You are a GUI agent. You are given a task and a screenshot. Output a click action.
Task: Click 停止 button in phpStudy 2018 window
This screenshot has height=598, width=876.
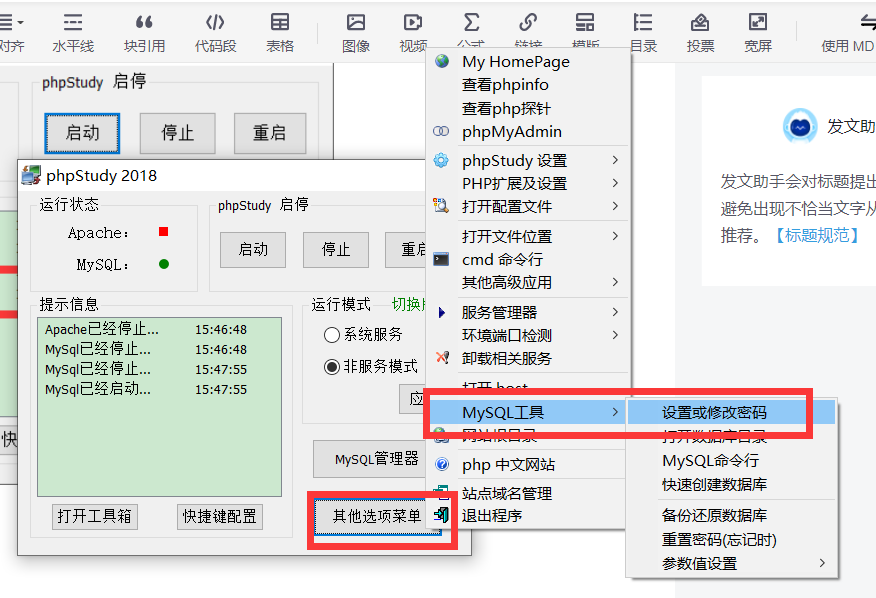point(336,250)
